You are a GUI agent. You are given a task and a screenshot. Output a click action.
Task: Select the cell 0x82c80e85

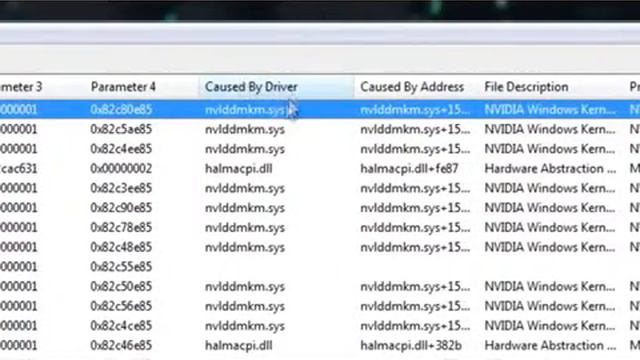coord(121,110)
